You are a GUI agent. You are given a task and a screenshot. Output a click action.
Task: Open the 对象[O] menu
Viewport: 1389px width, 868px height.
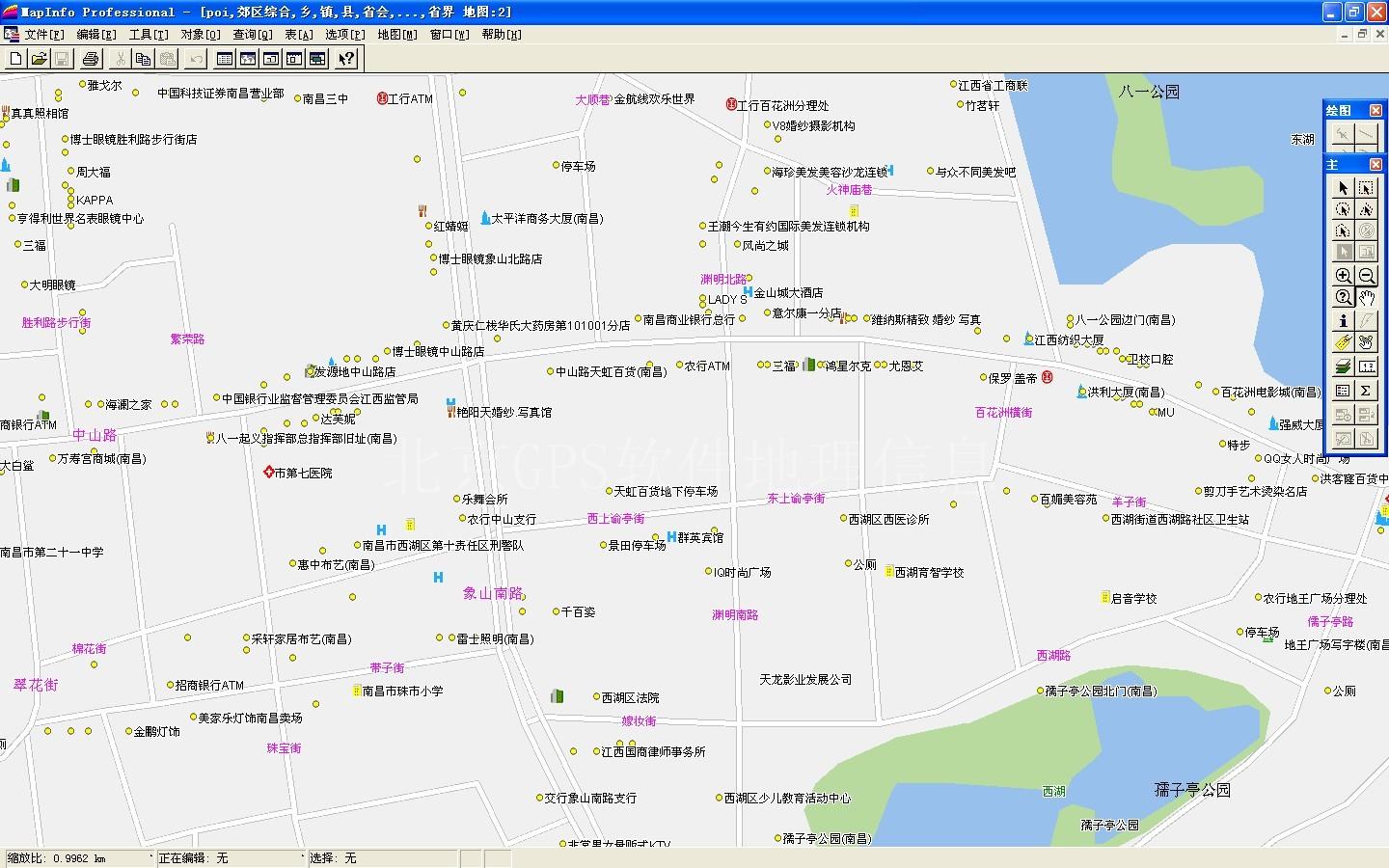(x=201, y=35)
